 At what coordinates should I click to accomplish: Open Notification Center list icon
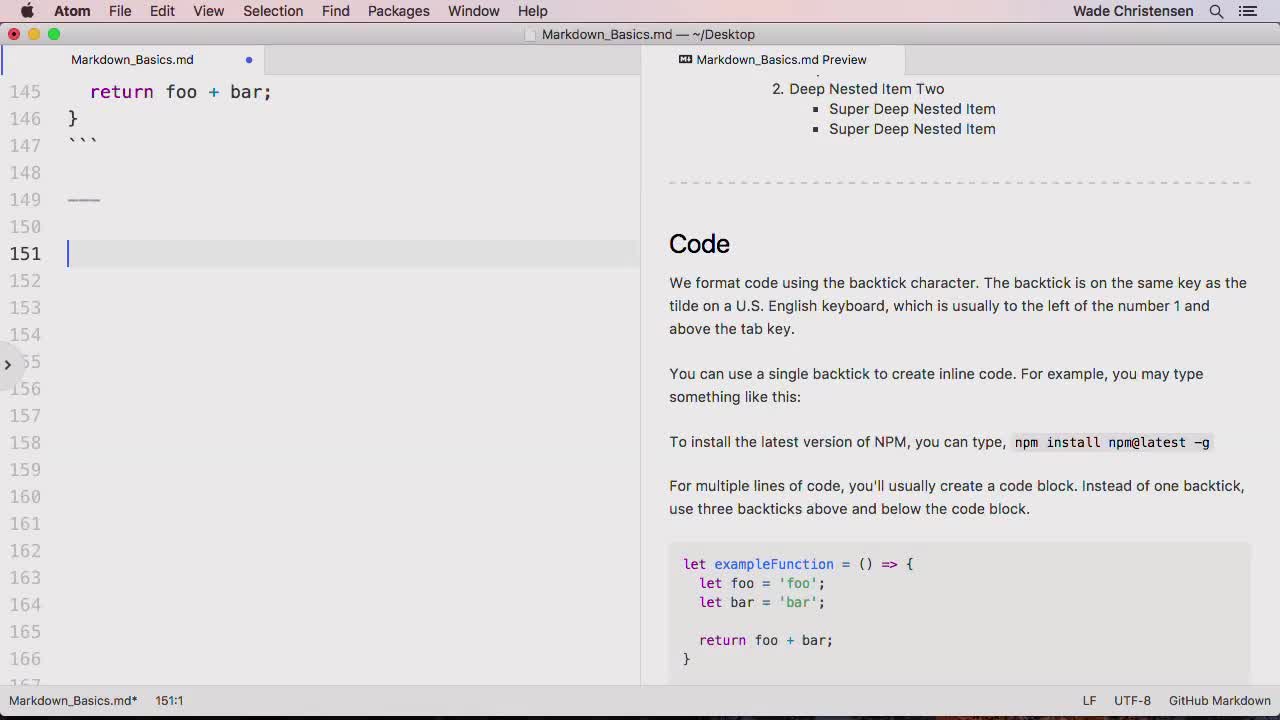tap(1247, 11)
